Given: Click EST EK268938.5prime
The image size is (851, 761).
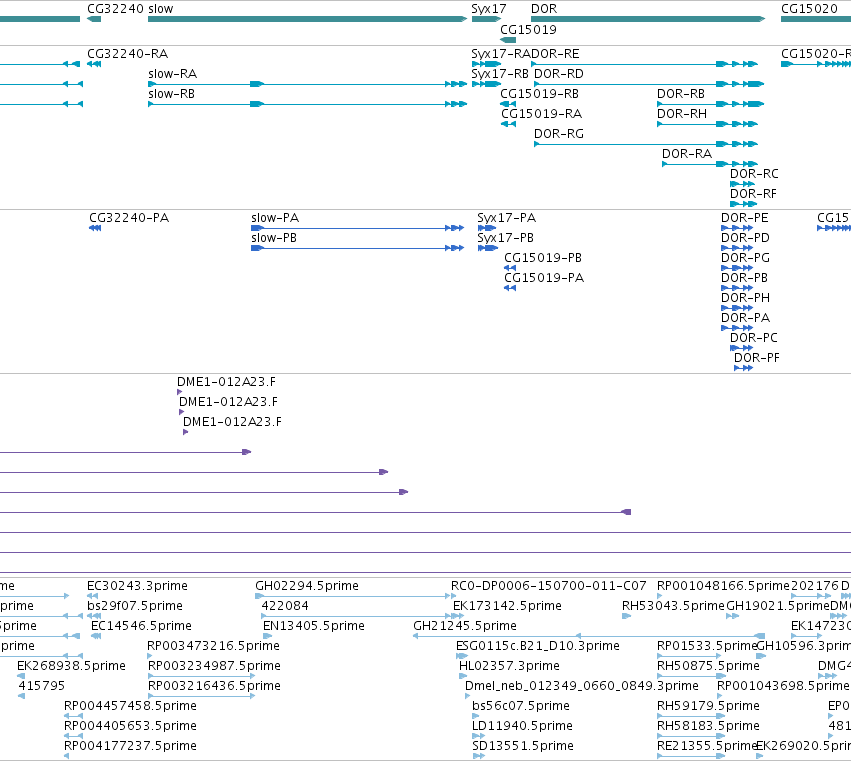Looking at the screenshot, I should [21, 676].
